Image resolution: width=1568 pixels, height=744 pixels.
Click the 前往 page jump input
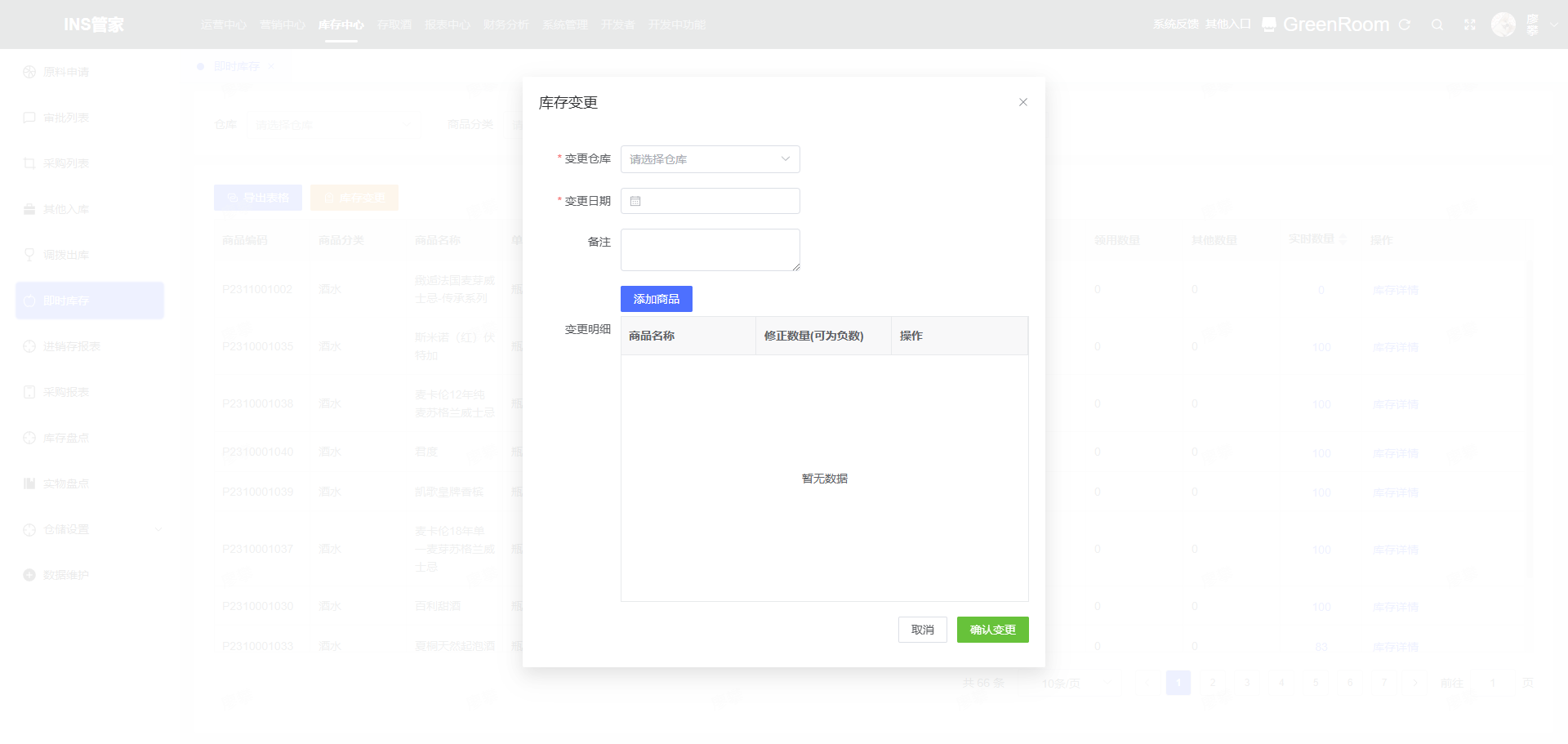tap(1493, 683)
